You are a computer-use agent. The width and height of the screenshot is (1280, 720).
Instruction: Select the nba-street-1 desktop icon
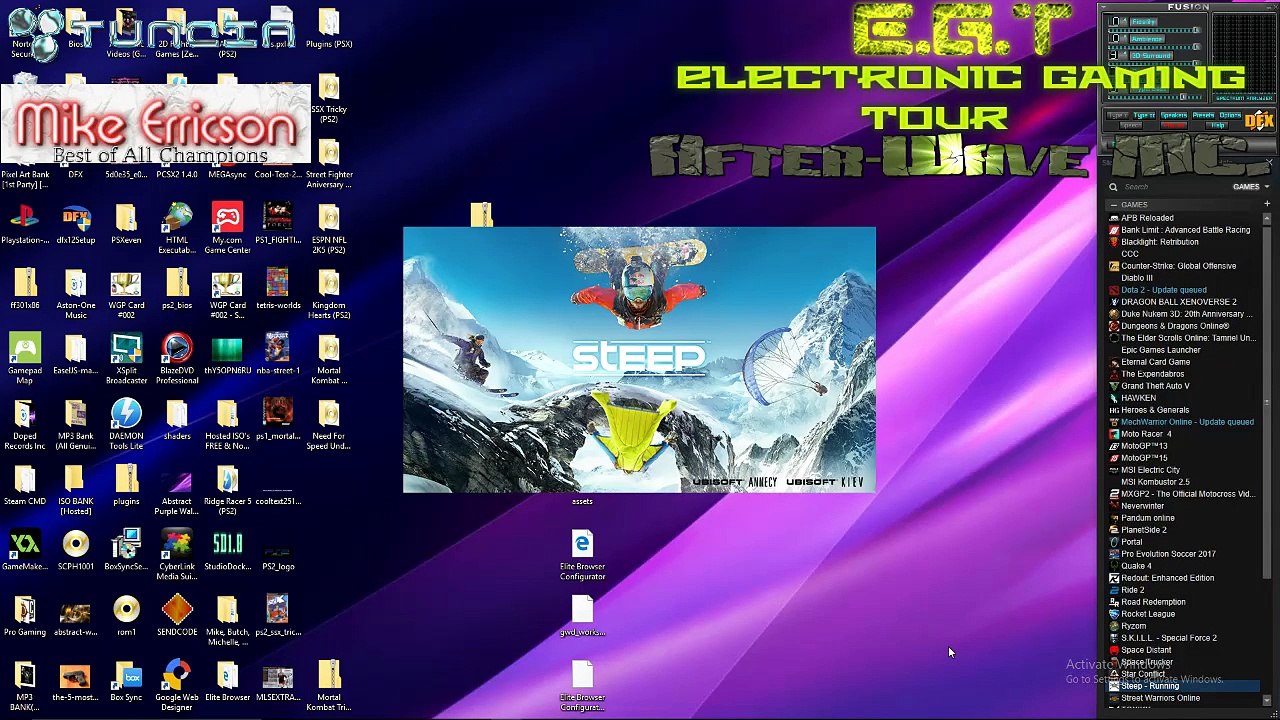coord(278,353)
